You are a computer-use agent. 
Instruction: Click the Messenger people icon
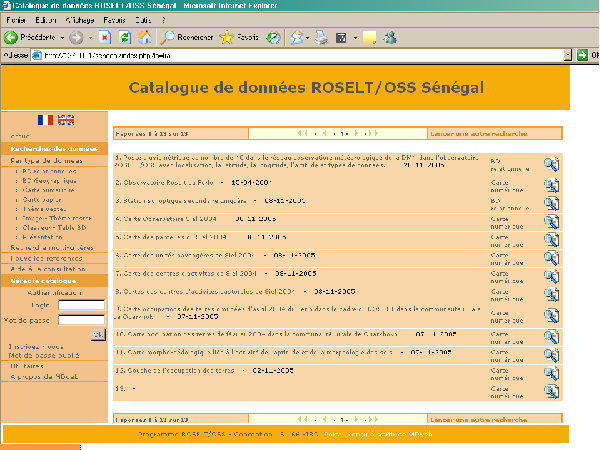pos(390,38)
